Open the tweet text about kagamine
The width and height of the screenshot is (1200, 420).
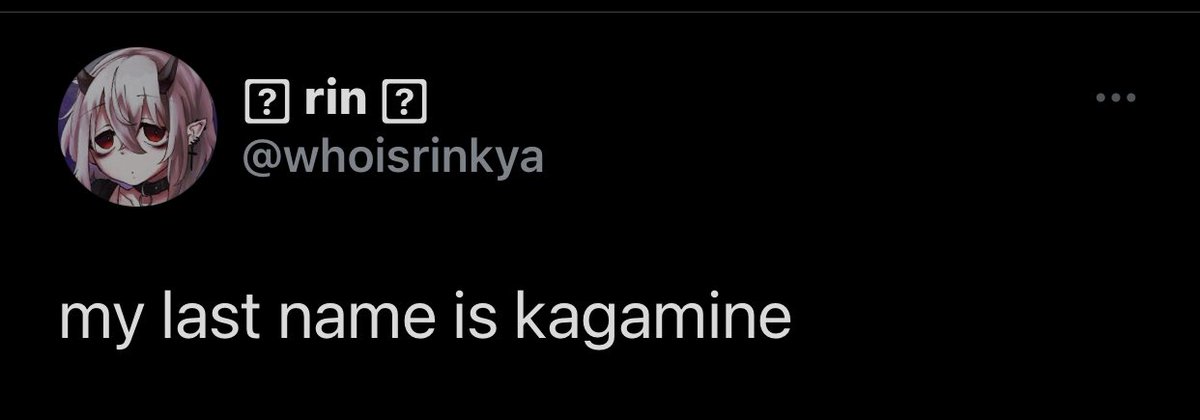[424, 322]
